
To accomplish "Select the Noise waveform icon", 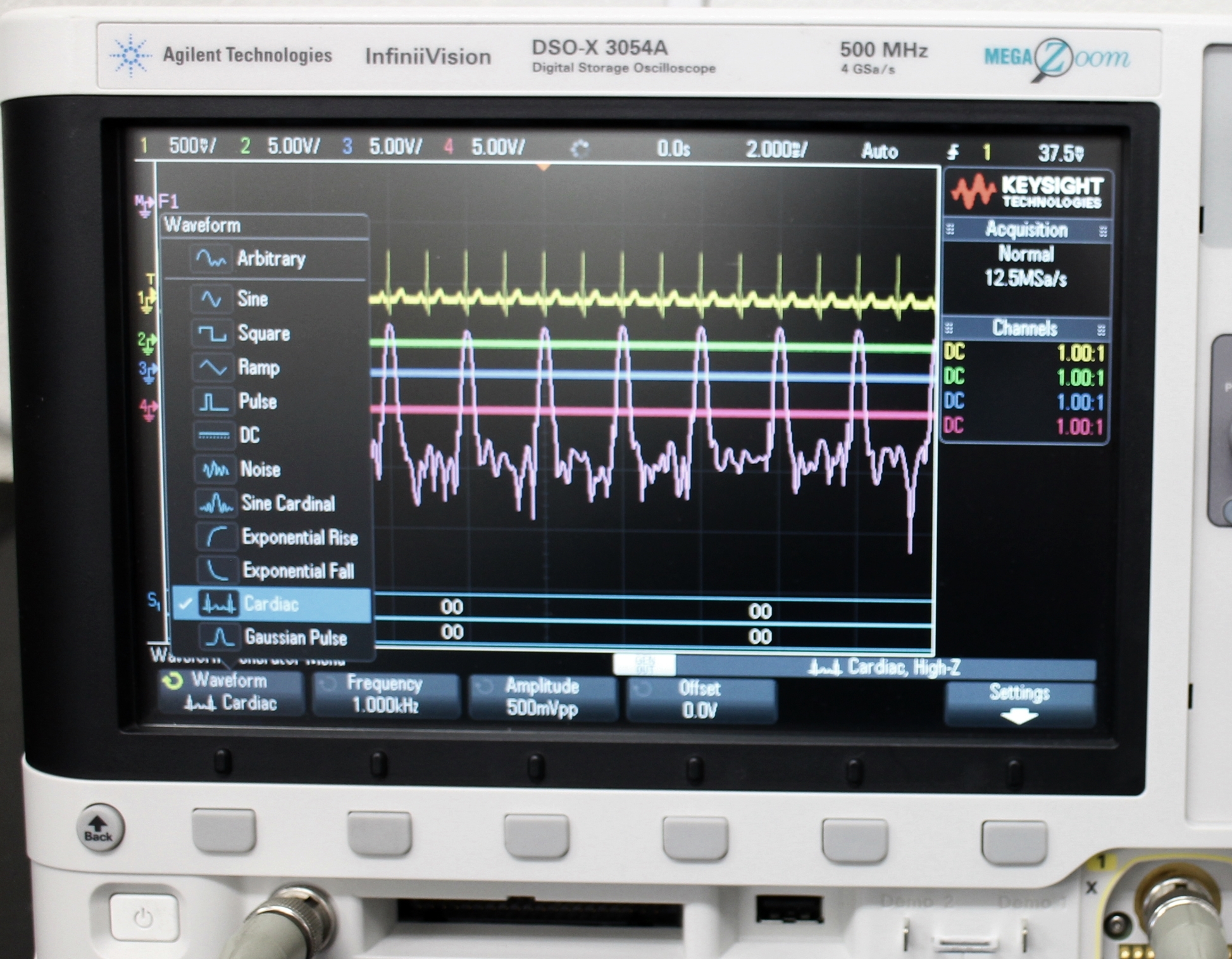I will (215, 469).
